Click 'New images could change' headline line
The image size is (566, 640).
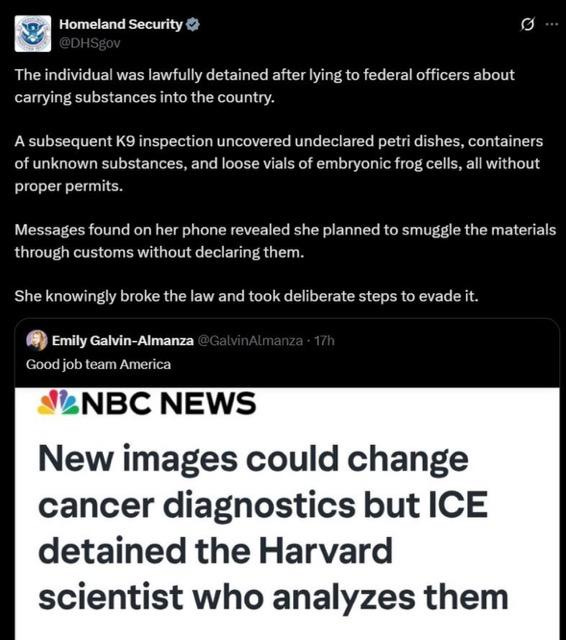coord(253,460)
